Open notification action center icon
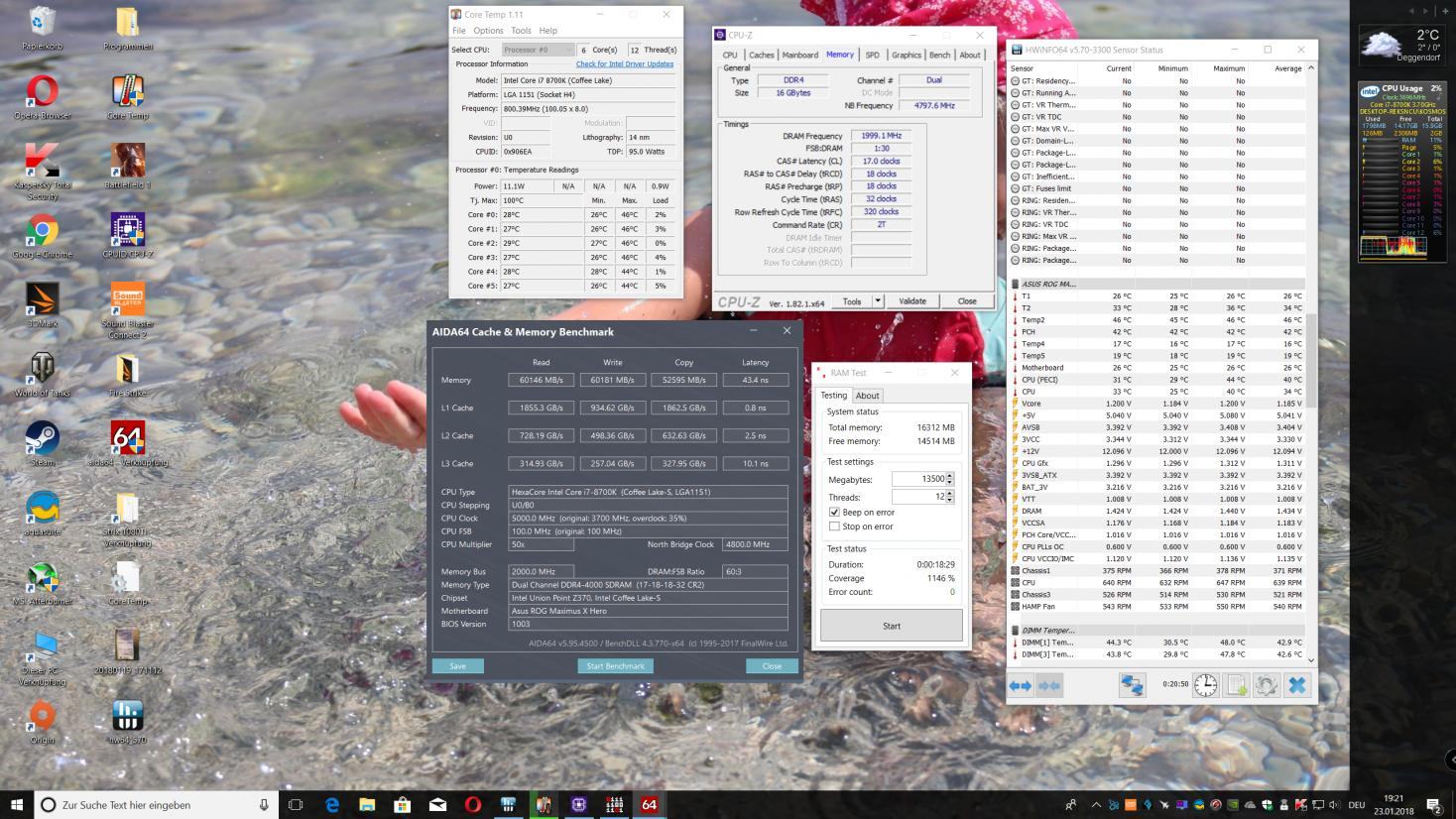This screenshot has height=819, width=1456. pos(1434,805)
